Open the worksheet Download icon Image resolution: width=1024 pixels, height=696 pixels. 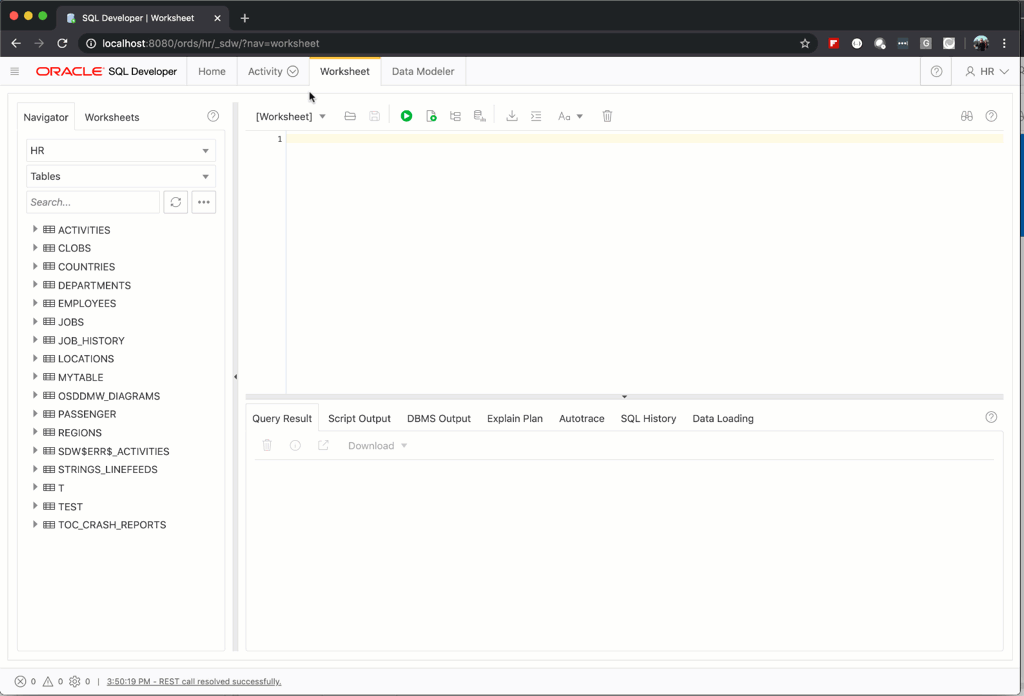[x=512, y=116]
